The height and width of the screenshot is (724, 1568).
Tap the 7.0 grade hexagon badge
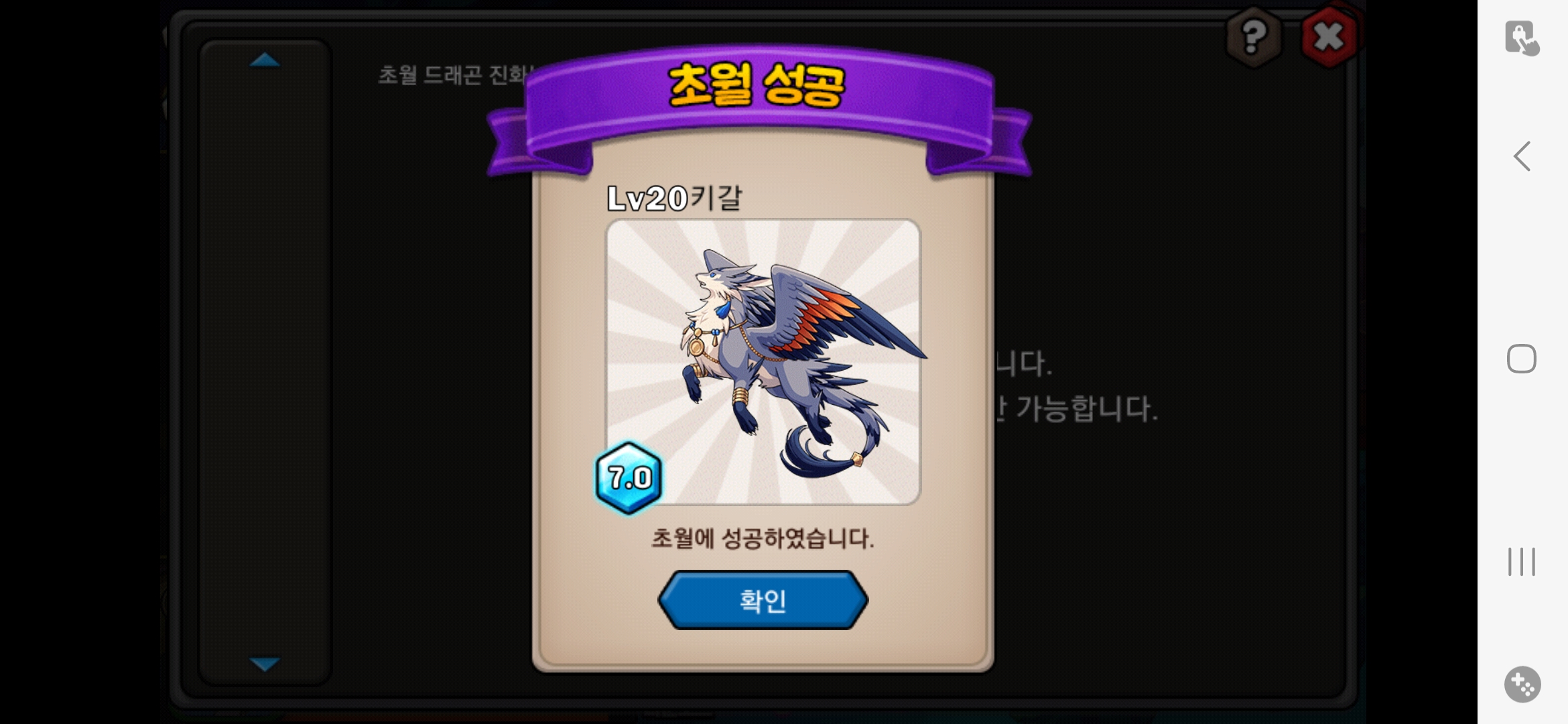coord(629,478)
